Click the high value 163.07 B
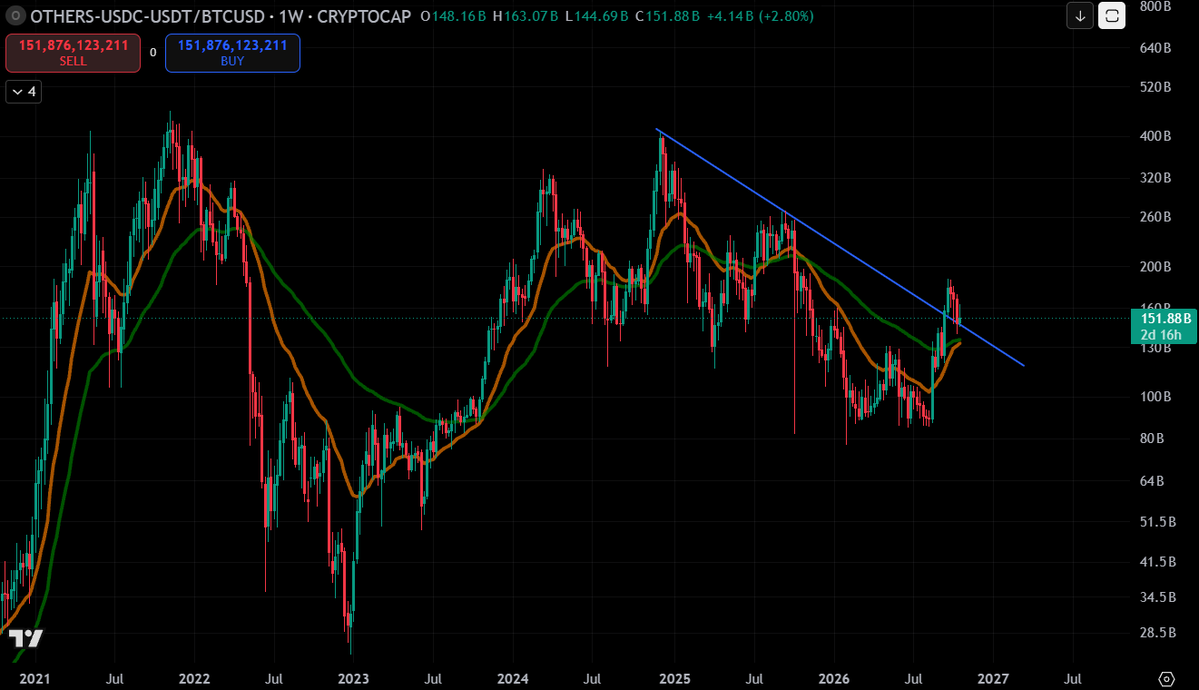Screen dimensions: 1199x690 531,16
